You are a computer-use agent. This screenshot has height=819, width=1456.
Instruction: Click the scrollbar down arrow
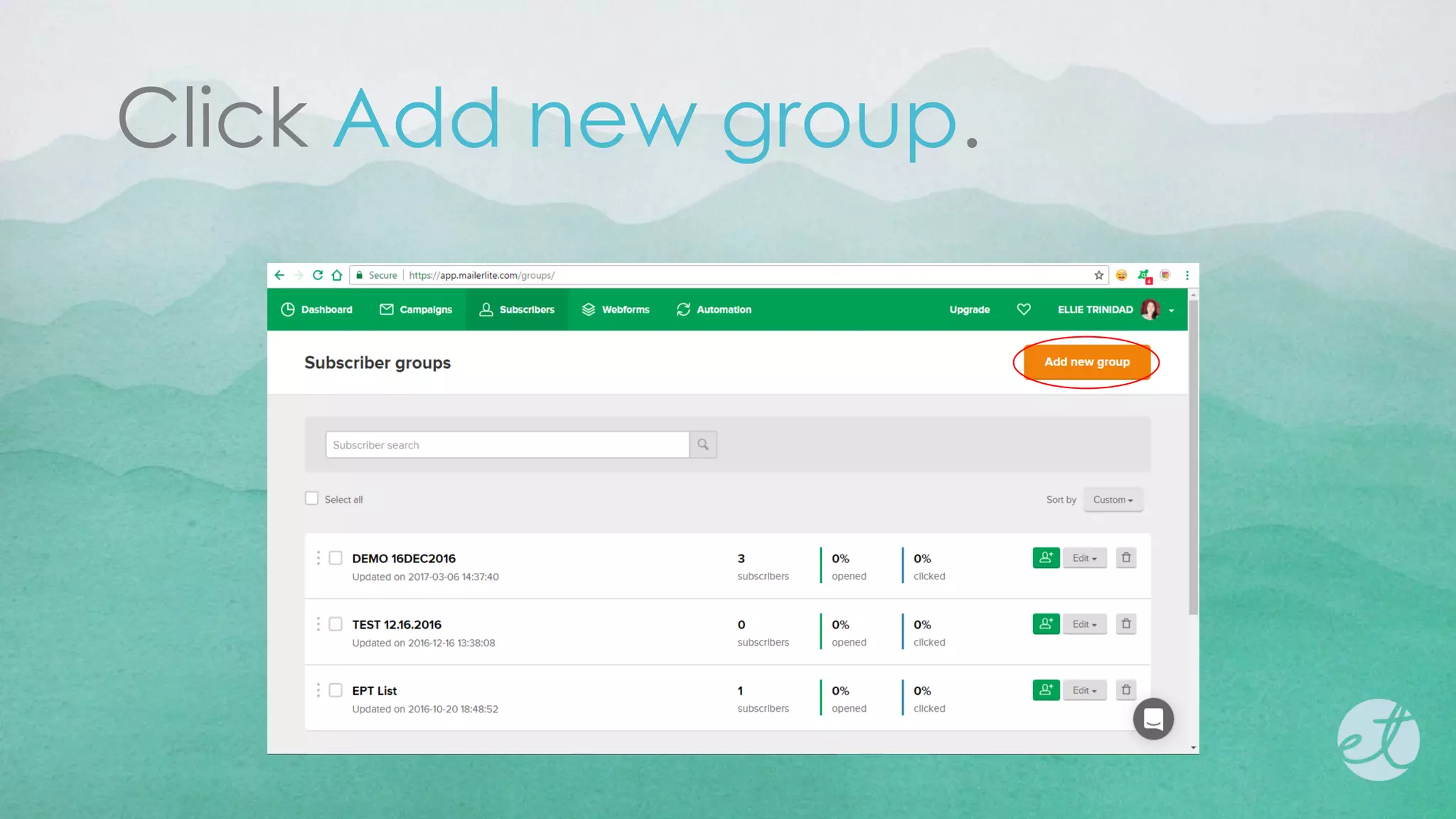pyautogui.click(x=1194, y=748)
